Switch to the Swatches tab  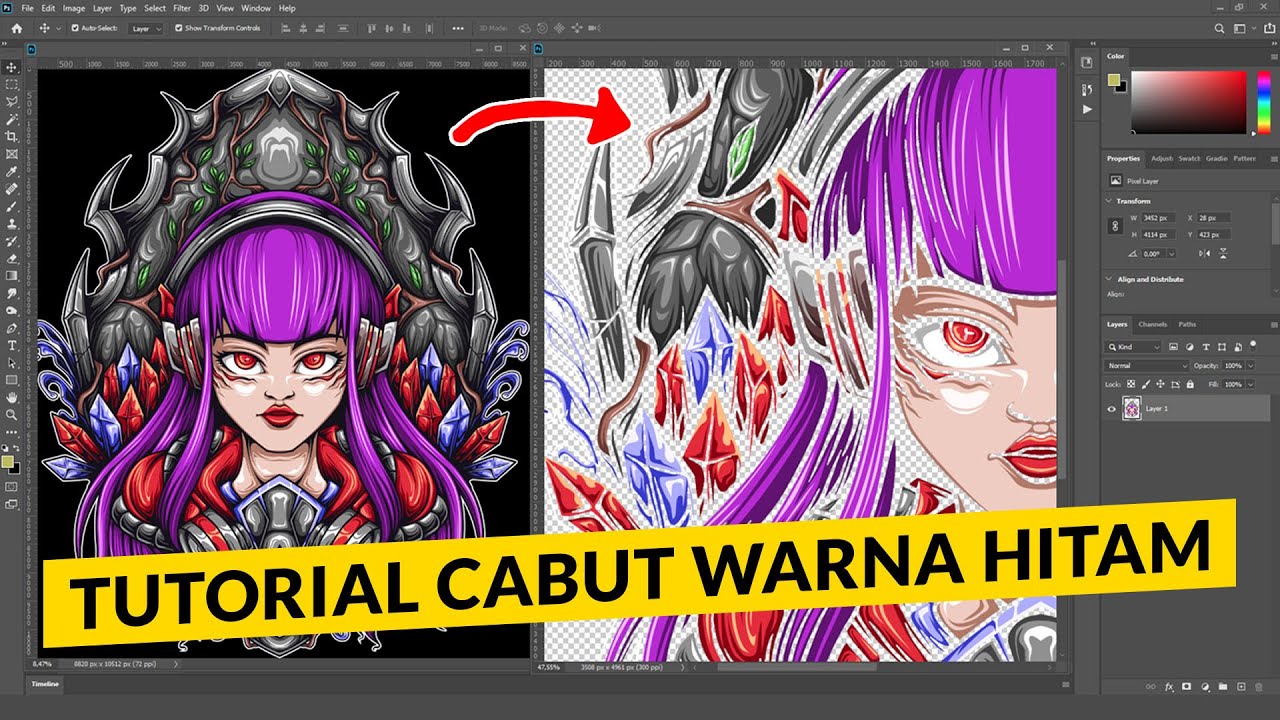click(1189, 158)
